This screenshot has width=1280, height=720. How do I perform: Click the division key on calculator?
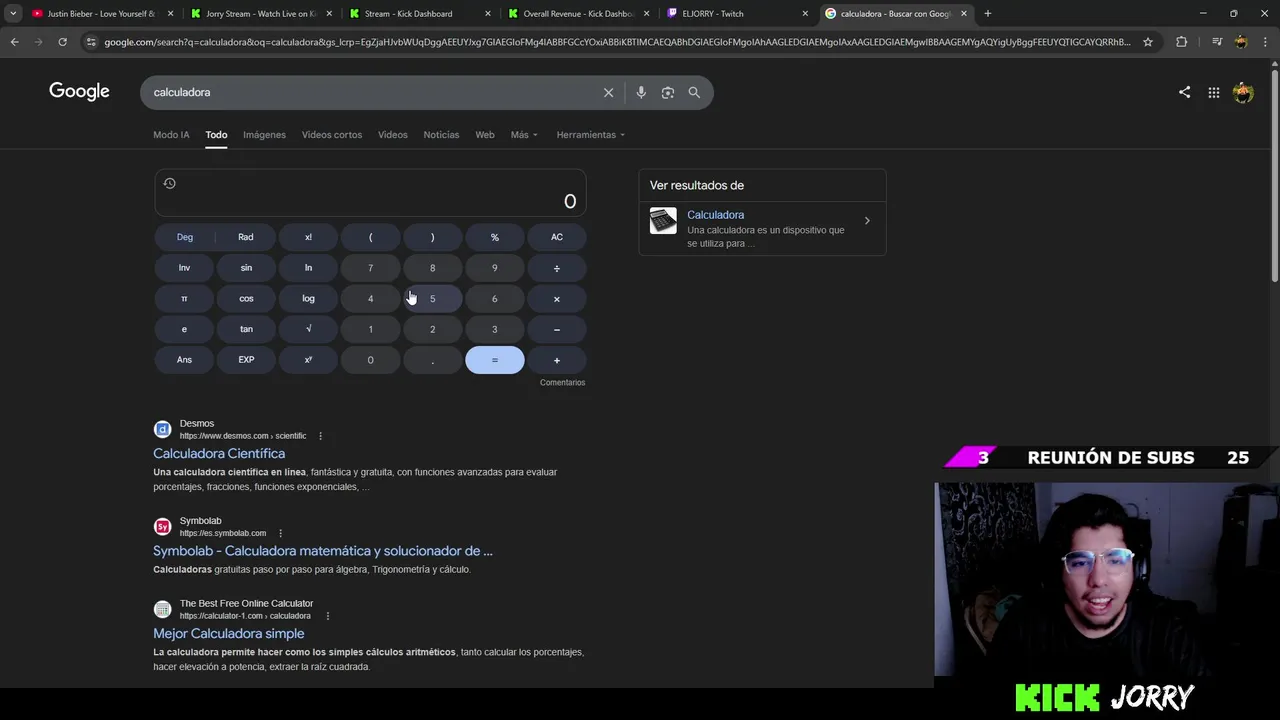(x=557, y=268)
